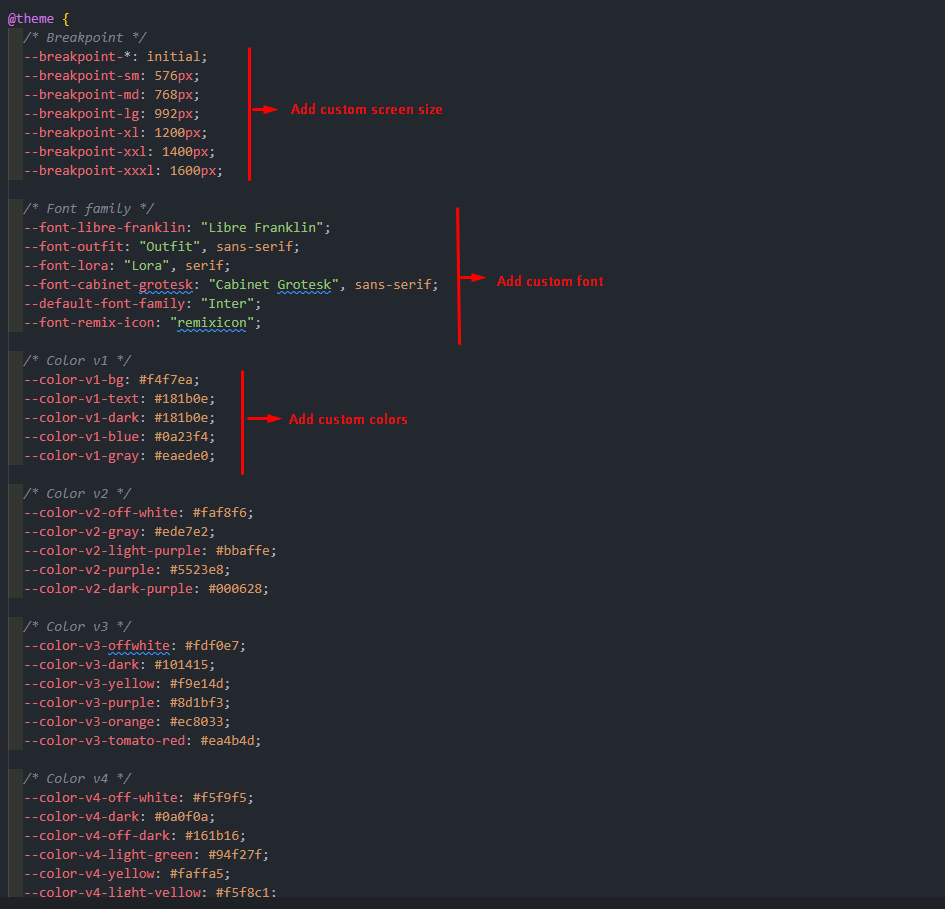Click the @theme keyword at the top

pyautogui.click(x=31, y=17)
